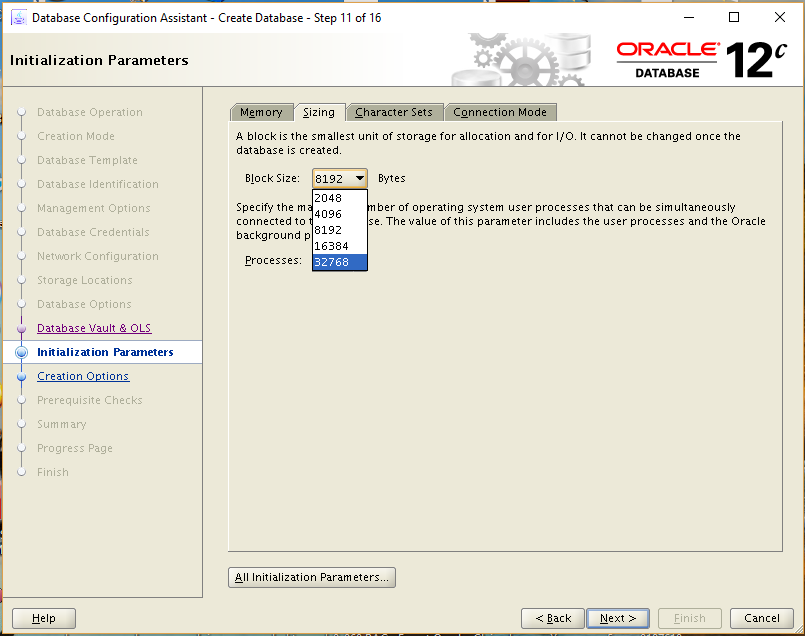Cancel the database creation wizard
Viewport: 805px width, 636px height.
pos(761,618)
